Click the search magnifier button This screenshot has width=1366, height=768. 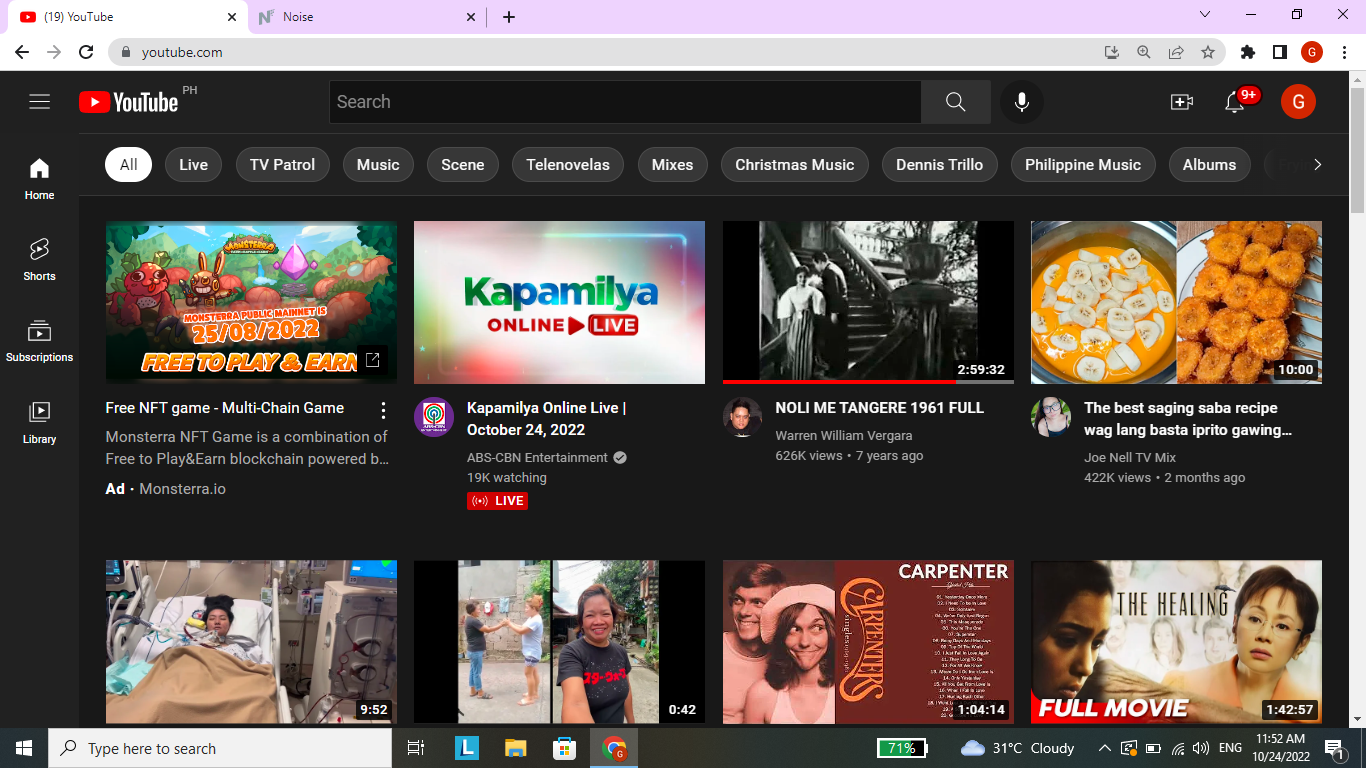(956, 102)
